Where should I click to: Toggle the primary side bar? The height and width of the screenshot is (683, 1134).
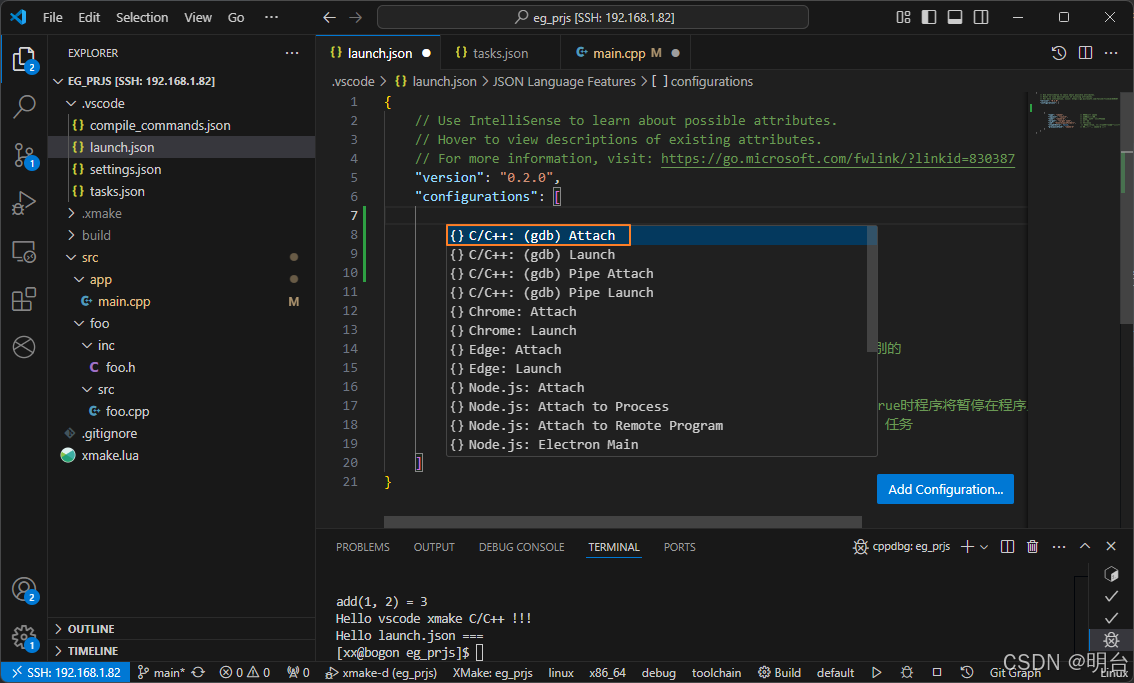click(x=929, y=17)
